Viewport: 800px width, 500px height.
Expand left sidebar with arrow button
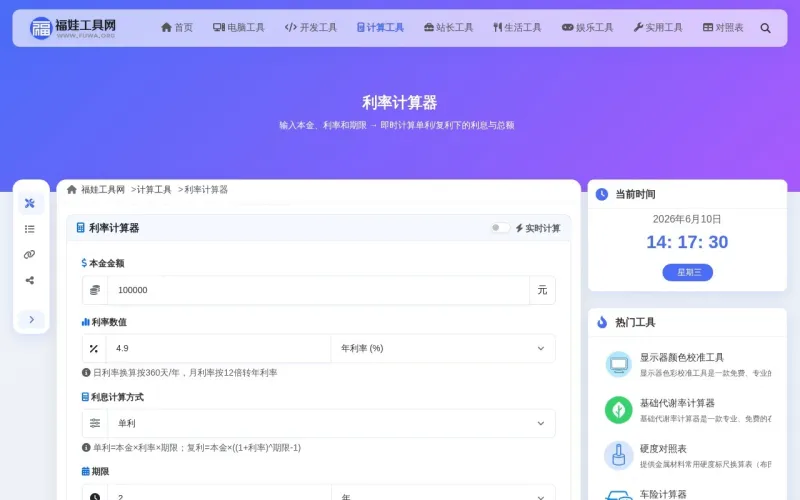pyautogui.click(x=31, y=319)
